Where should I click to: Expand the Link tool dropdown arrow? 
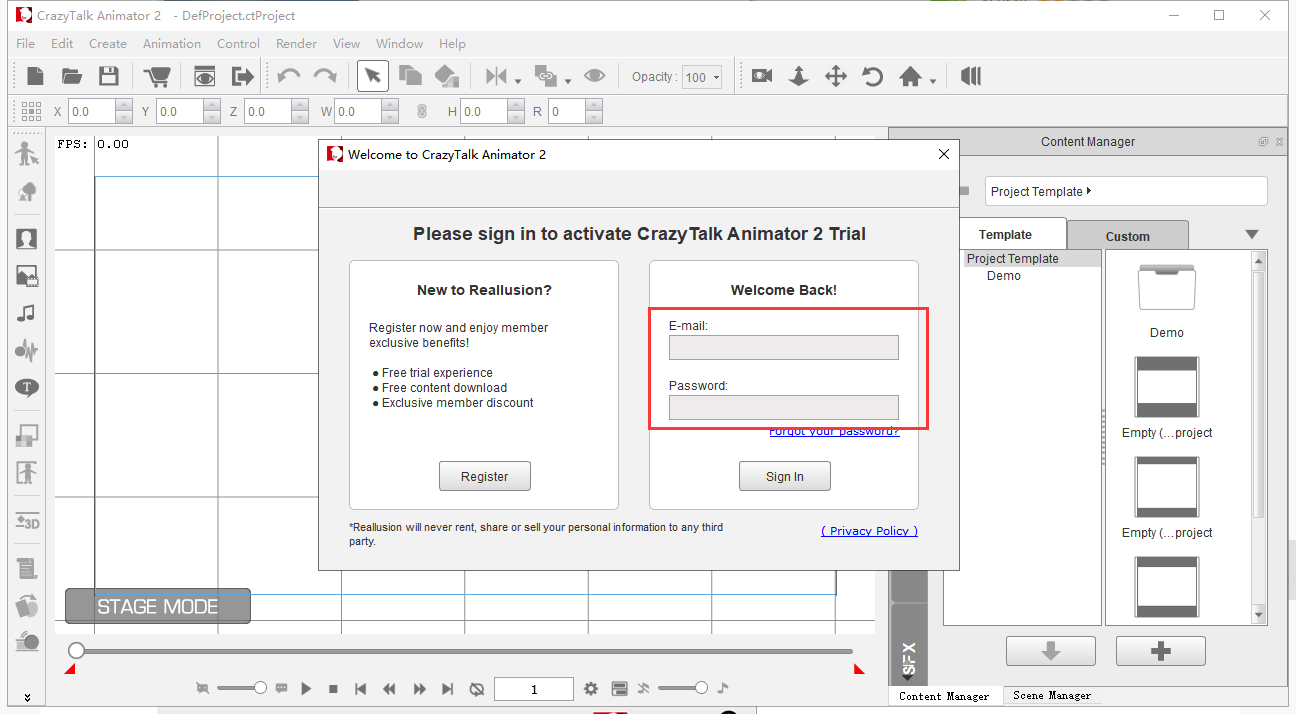coord(567,81)
